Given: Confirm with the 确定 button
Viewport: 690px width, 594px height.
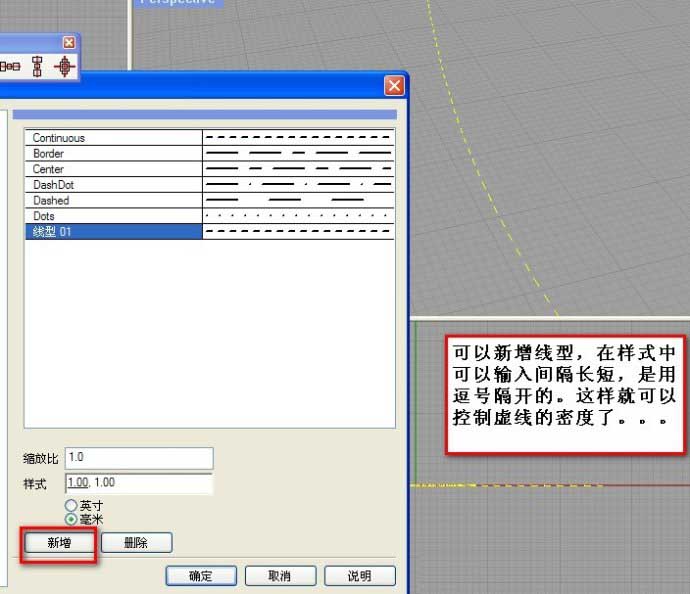Looking at the screenshot, I should click(201, 576).
